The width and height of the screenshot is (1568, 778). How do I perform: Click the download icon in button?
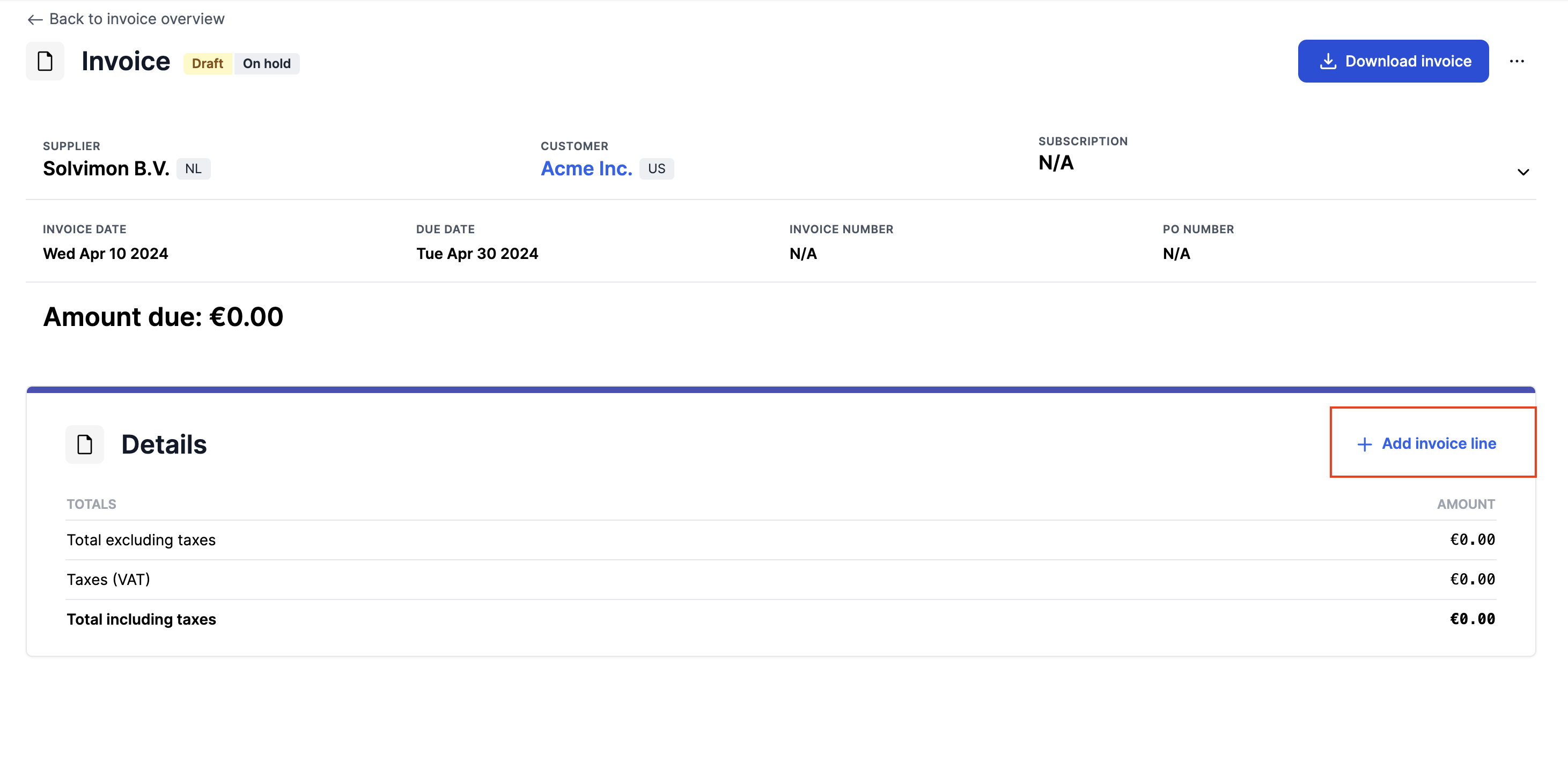click(1328, 62)
